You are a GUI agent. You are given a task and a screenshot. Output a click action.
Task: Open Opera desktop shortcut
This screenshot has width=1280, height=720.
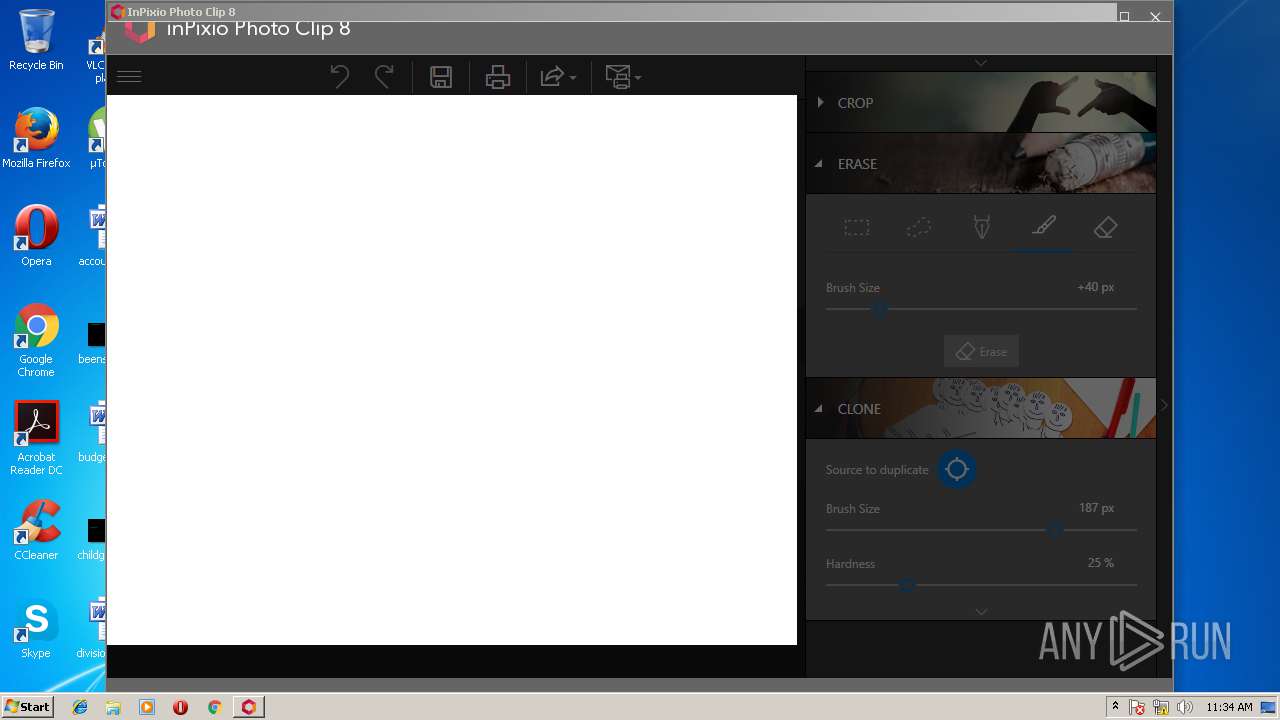(x=36, y=236)
